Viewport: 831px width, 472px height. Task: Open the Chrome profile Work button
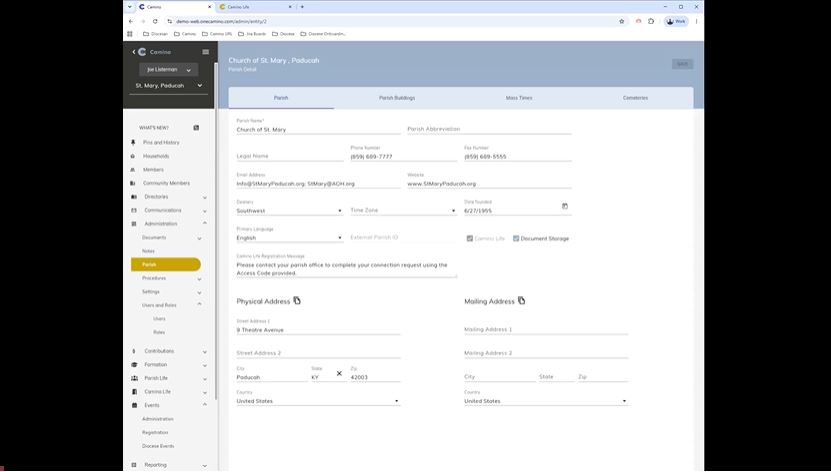676,21
